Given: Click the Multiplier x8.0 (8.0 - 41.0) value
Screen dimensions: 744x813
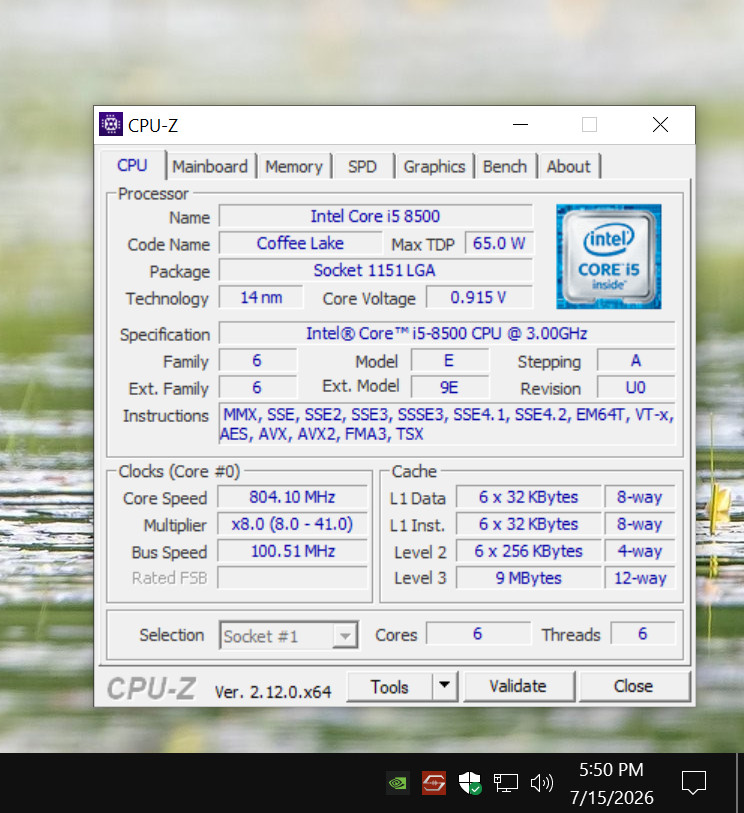Looking at the screenshot, I should tap(292, 524).
